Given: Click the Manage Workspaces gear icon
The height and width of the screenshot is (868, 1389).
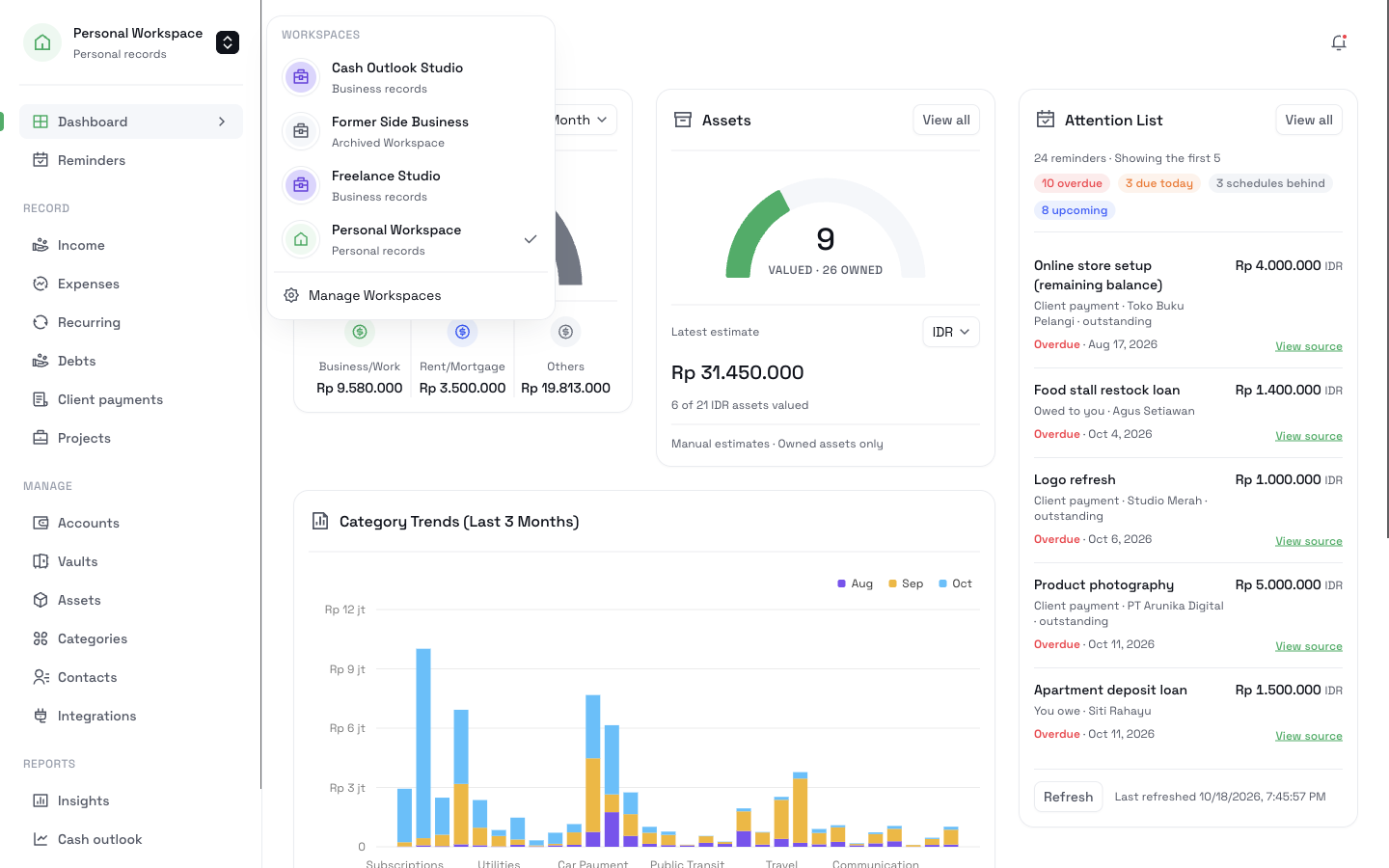Looking at the screenshot, I should [x=291, y=295].
